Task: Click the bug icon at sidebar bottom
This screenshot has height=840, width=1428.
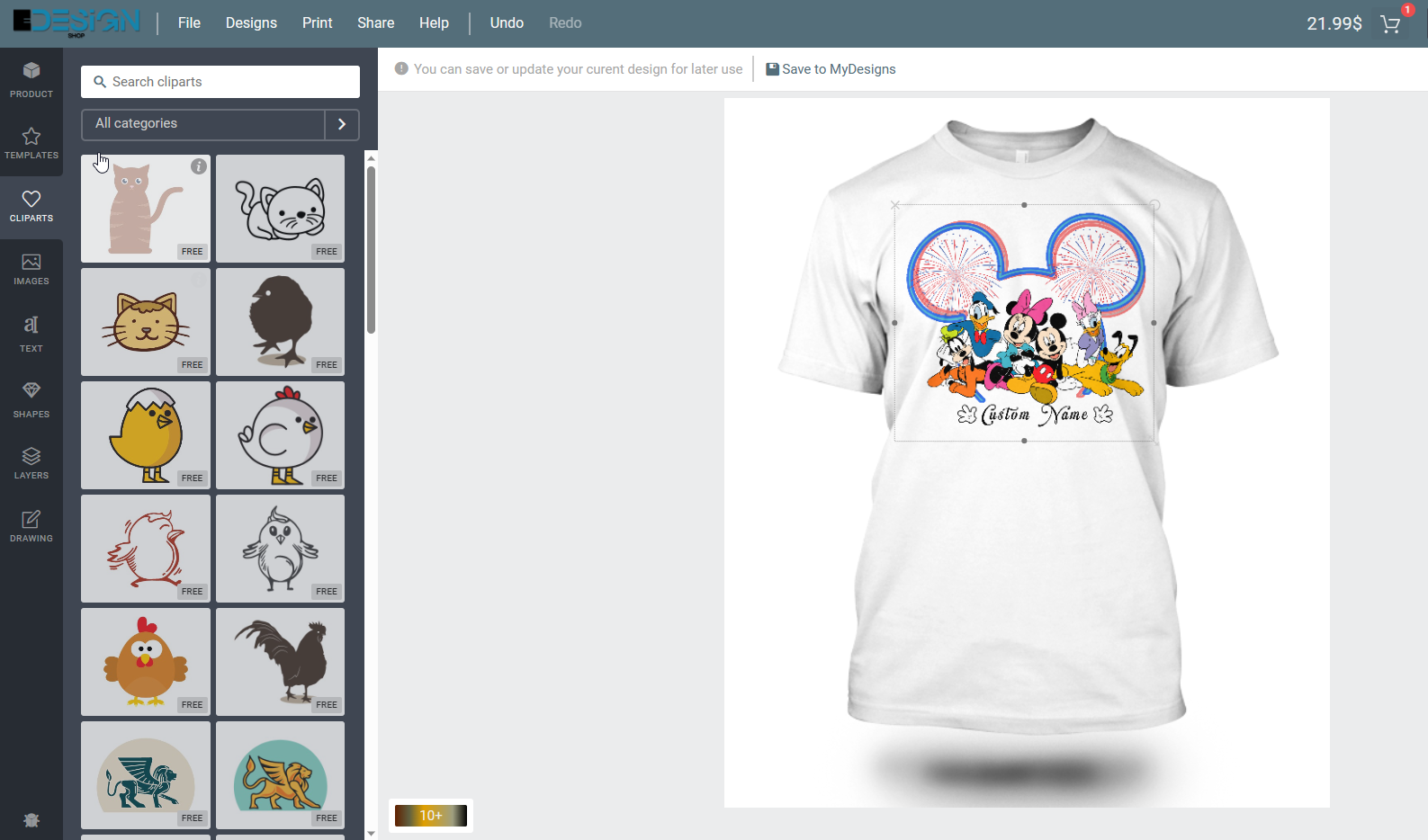Action: (31, 820)
